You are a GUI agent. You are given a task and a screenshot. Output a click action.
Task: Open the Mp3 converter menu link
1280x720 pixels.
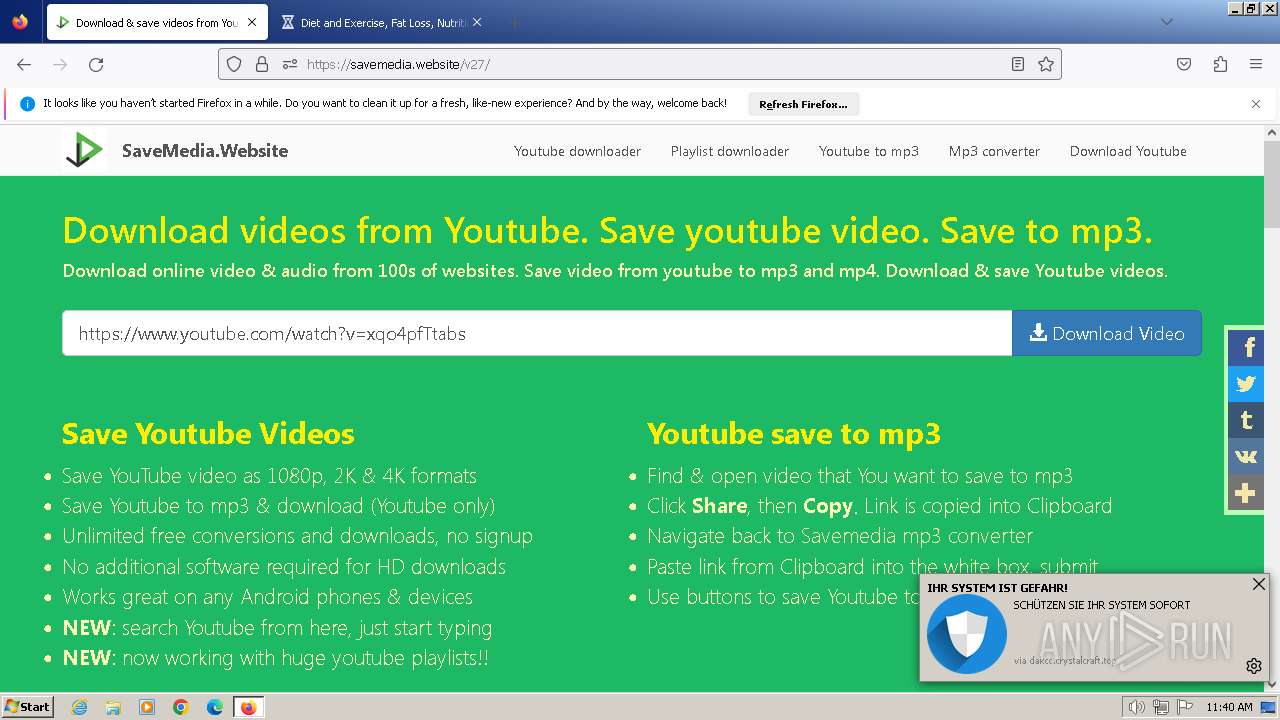pos(994,151)
